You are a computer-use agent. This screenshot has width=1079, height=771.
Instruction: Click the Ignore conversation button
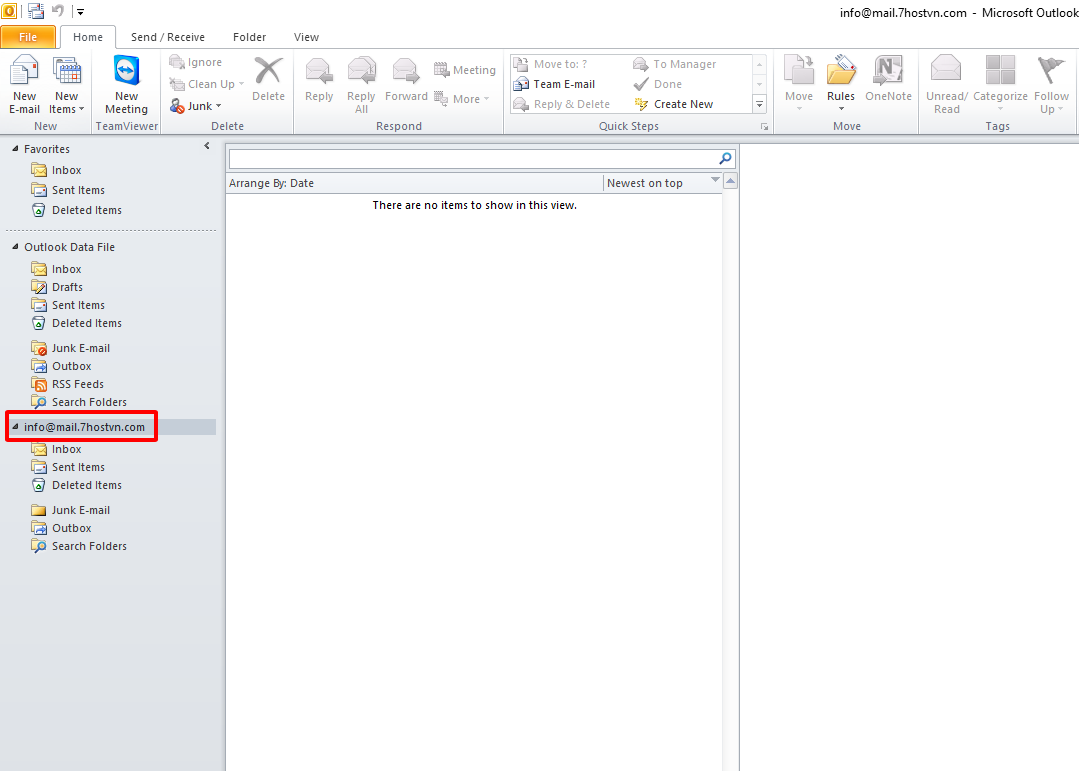(x=196, y=63)
